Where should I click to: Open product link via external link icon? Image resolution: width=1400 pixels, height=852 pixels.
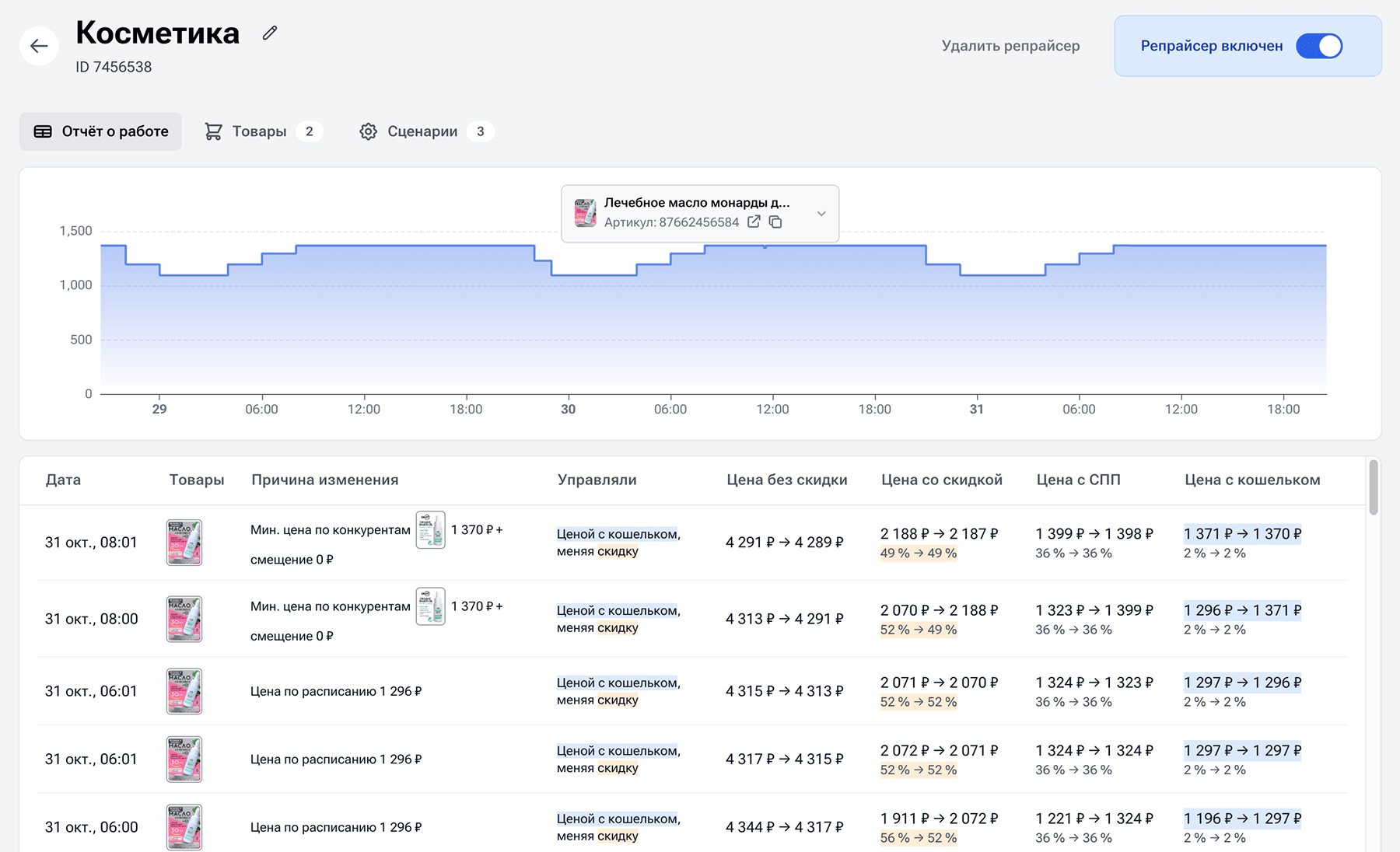point(754,222)
